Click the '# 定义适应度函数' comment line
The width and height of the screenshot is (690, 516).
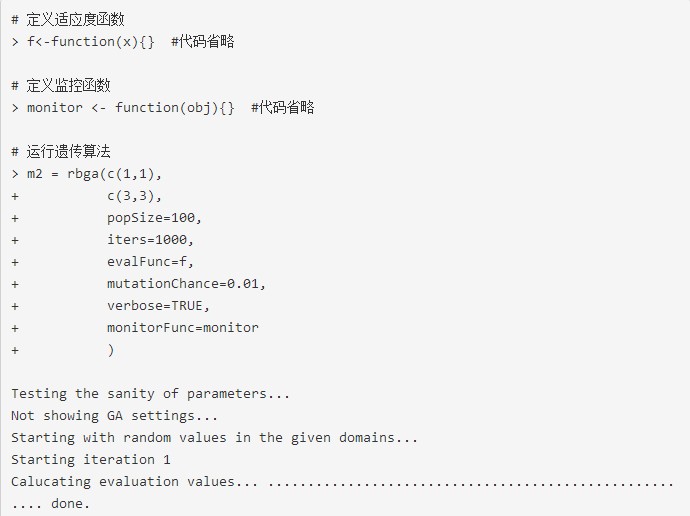tap(68, 19)
